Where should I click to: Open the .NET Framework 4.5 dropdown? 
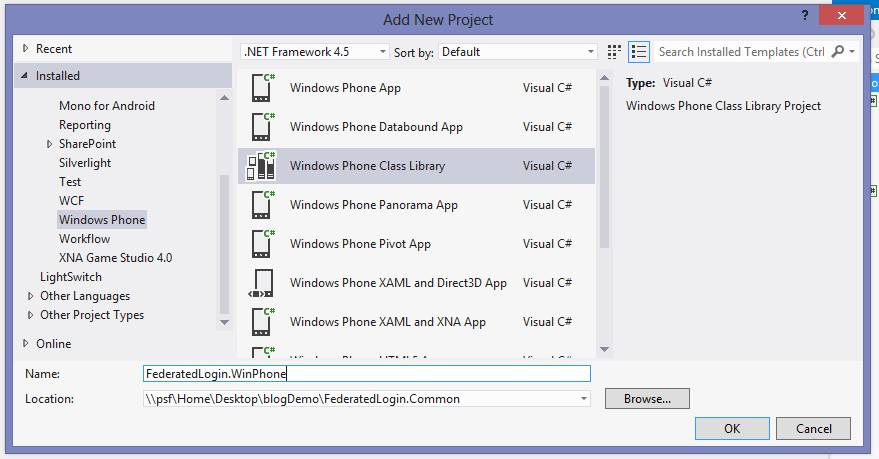[314, 52]
